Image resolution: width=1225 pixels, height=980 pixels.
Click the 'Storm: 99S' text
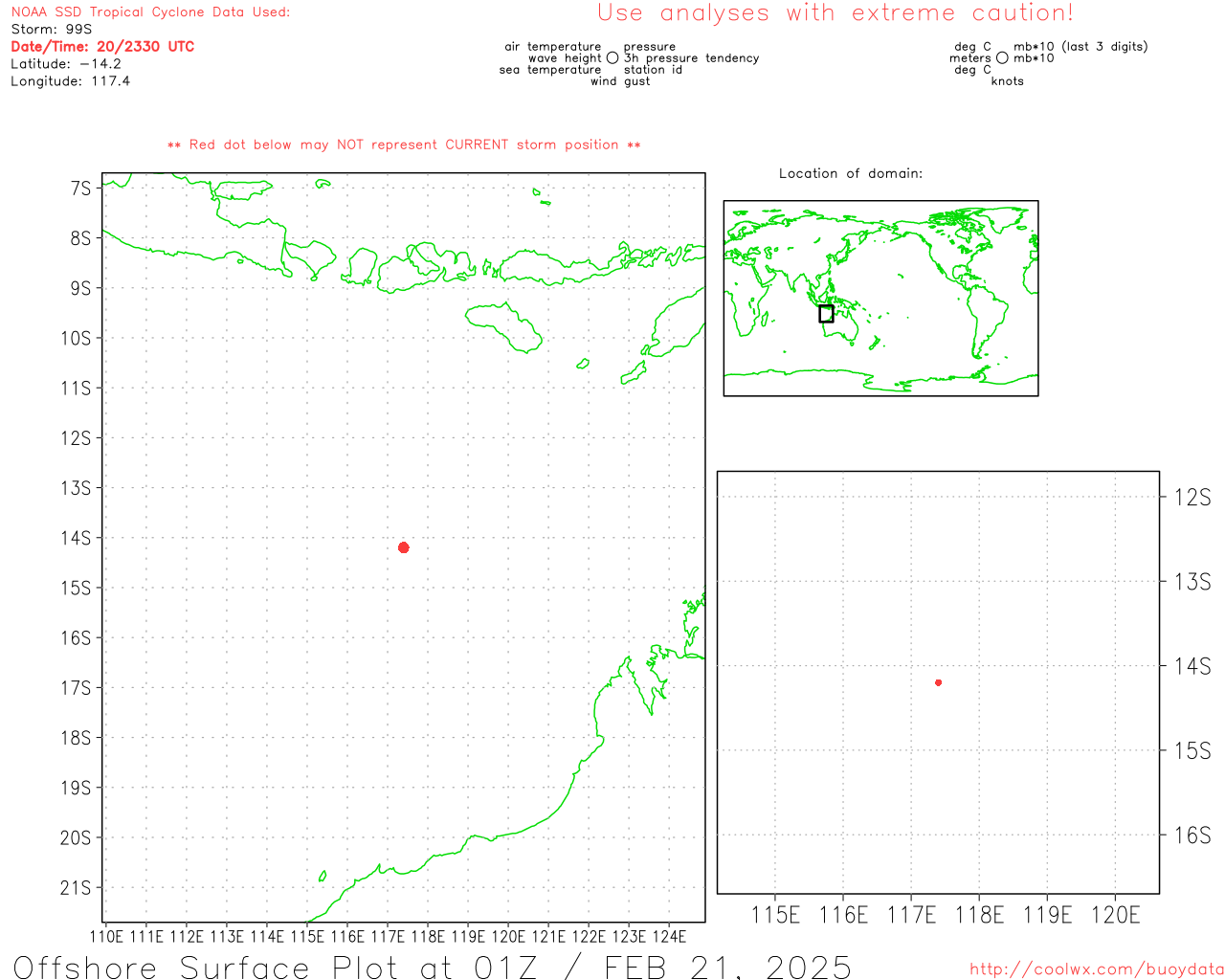52,30
